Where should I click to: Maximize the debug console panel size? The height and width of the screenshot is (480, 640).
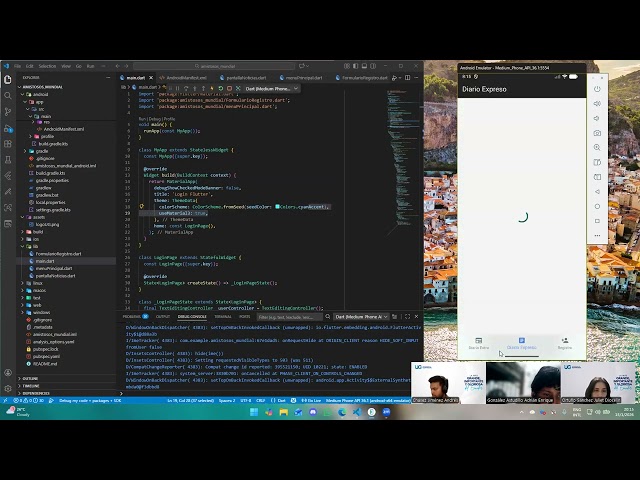coord(407,317)
